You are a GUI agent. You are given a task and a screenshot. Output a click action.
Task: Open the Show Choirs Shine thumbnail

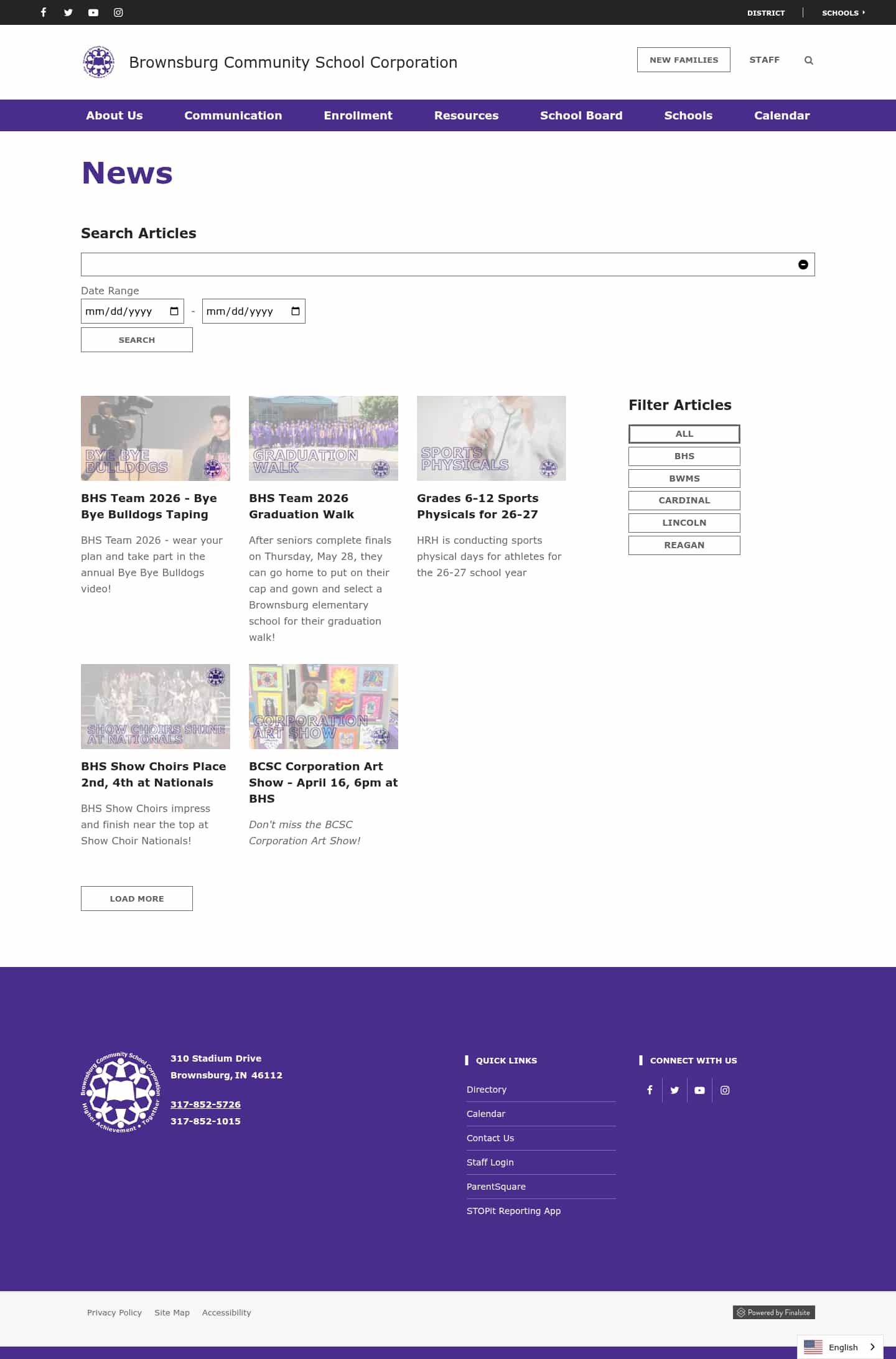(156, 706)
